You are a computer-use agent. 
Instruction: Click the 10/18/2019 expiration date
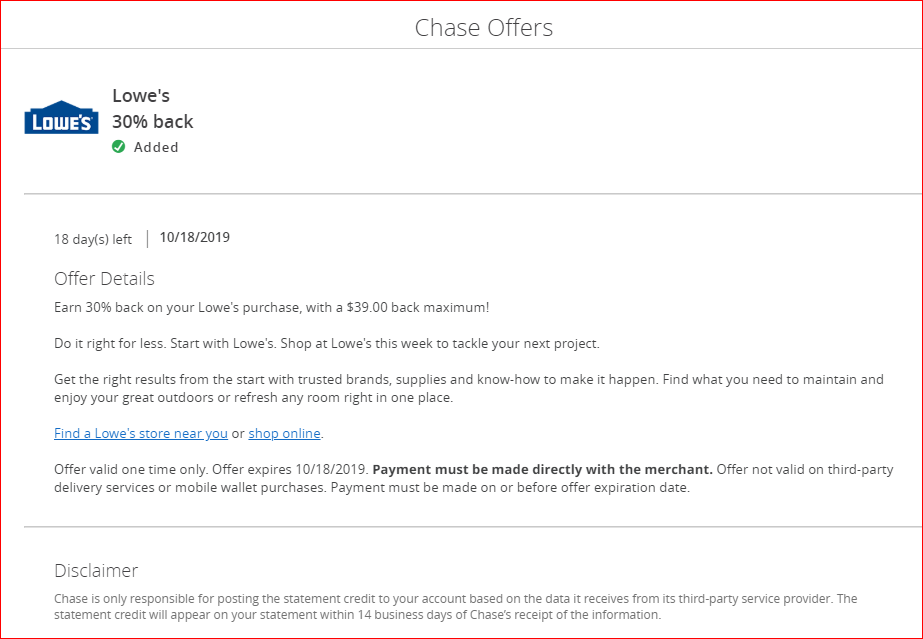tap(195, 238)
